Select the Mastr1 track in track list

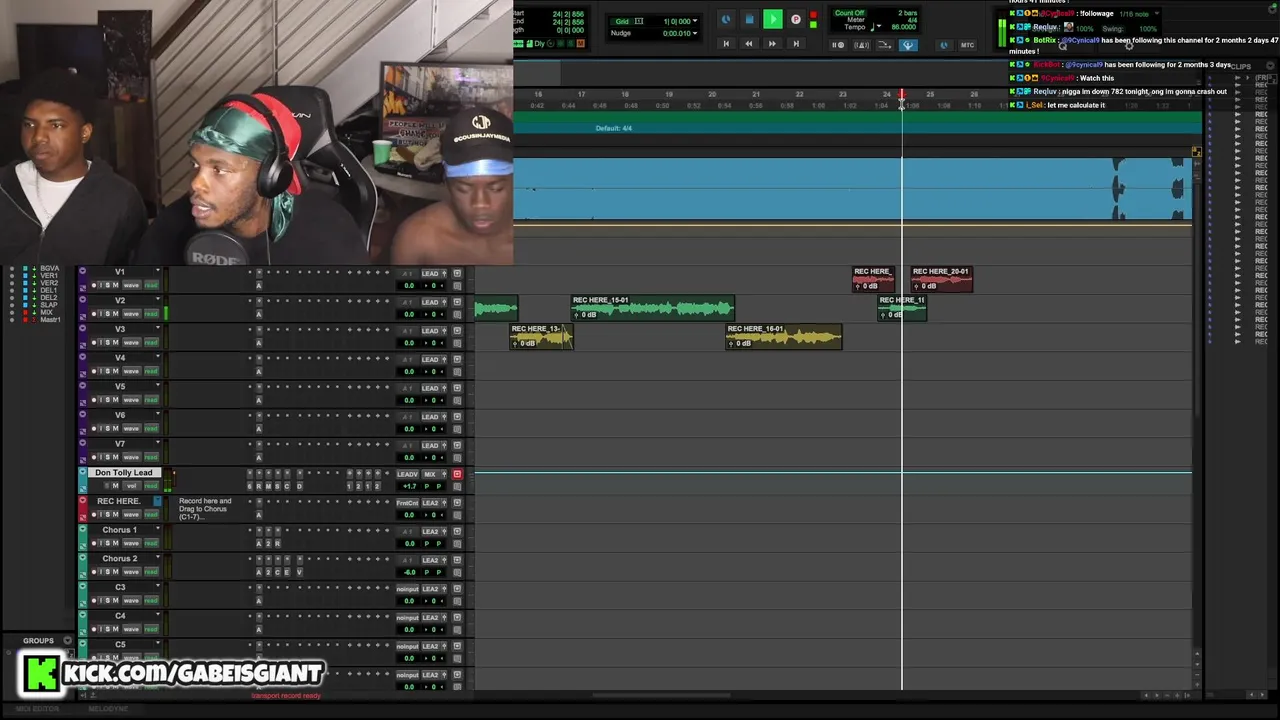pos(50,319)
